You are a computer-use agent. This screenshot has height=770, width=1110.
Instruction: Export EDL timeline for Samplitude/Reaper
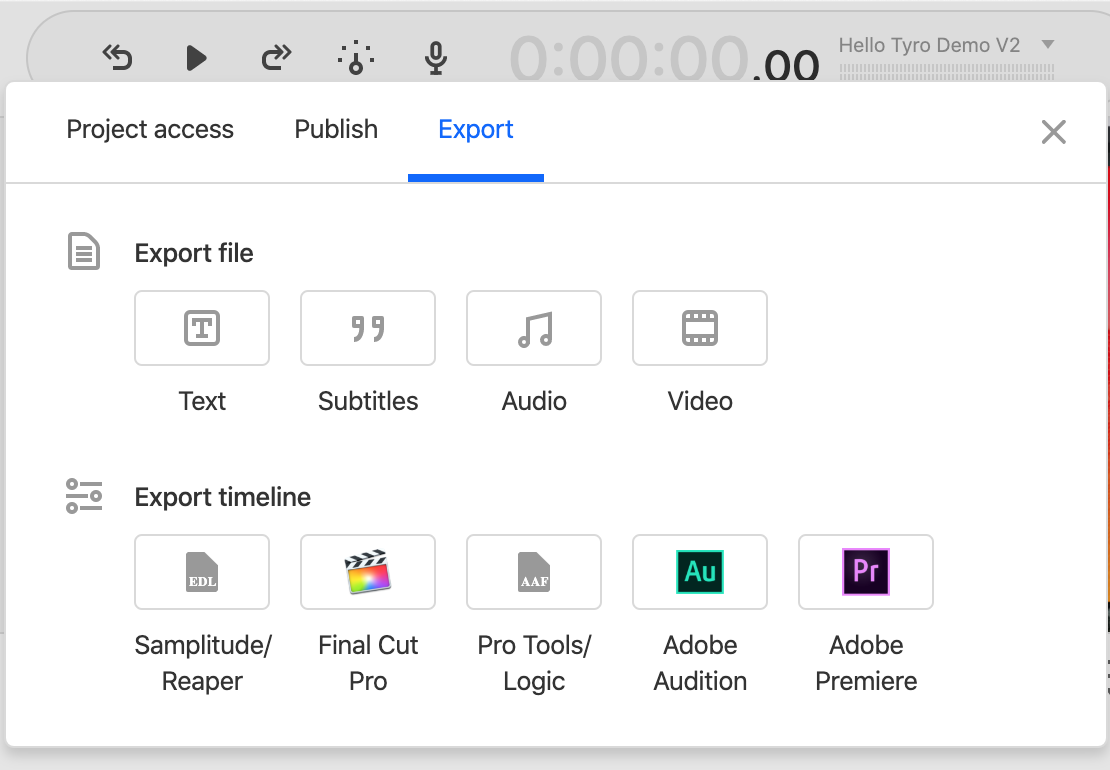point(202,572)
